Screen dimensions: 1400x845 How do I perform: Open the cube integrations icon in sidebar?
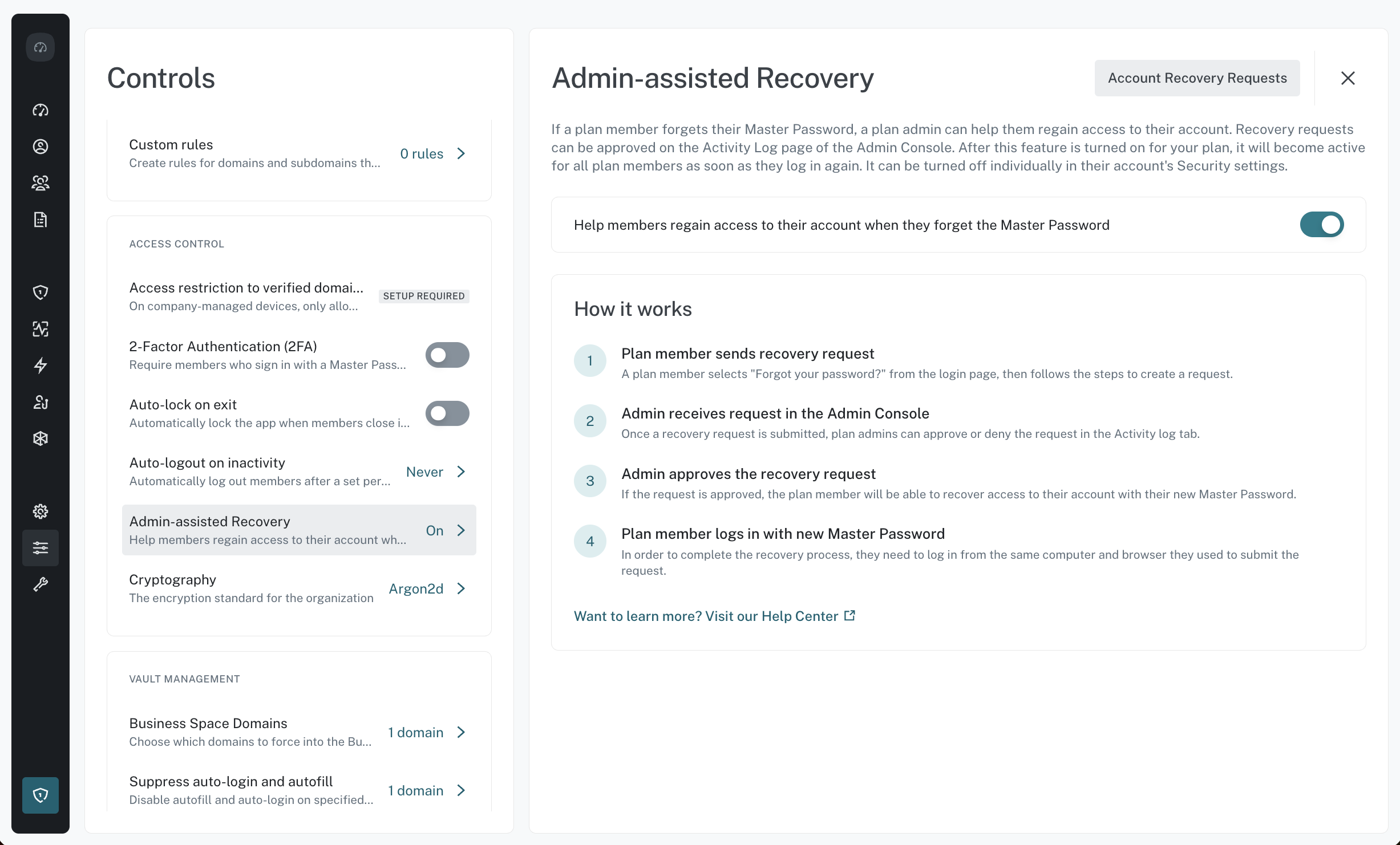[x=40, y=438]
